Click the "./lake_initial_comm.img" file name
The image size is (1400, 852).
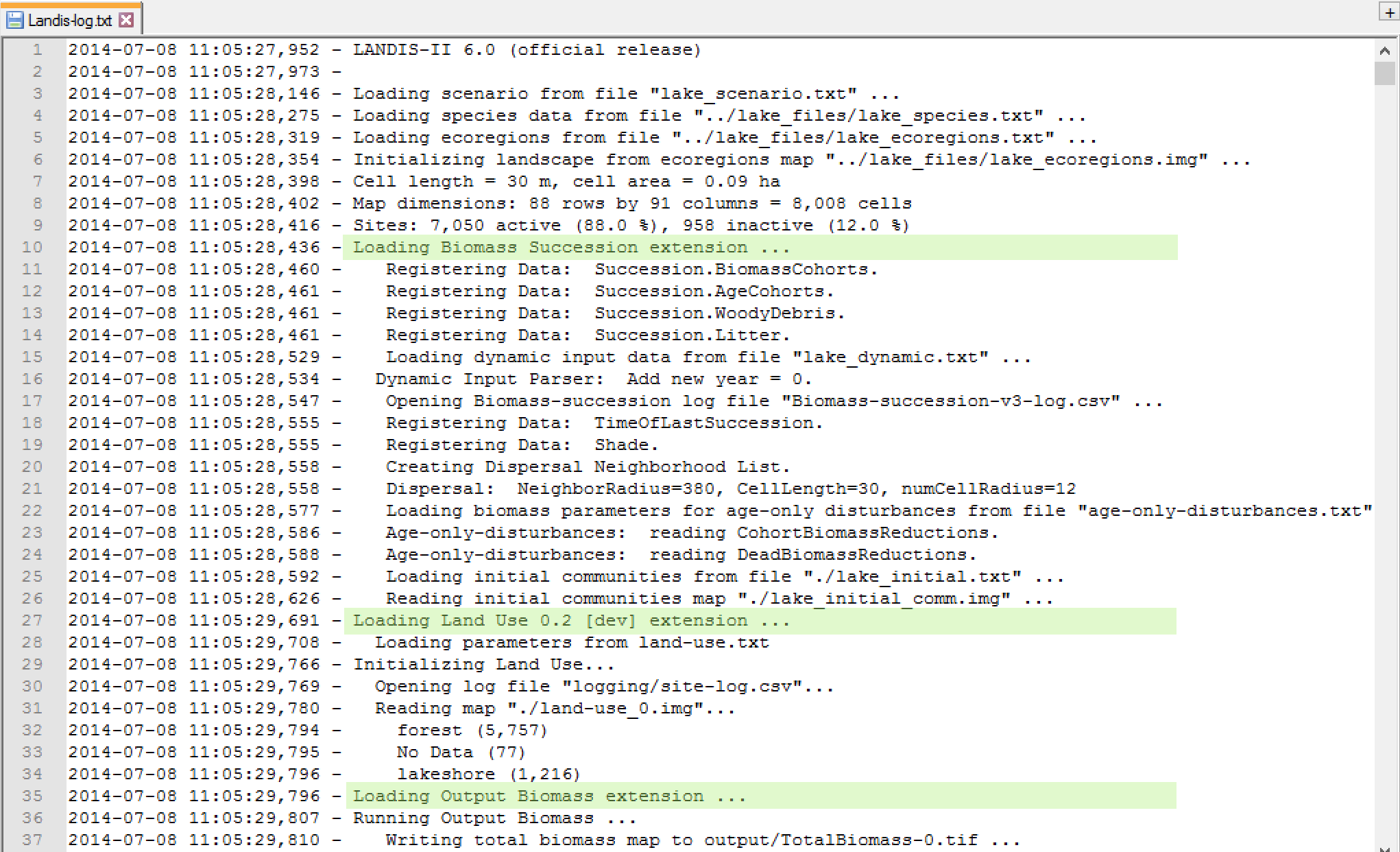[874, 598]
